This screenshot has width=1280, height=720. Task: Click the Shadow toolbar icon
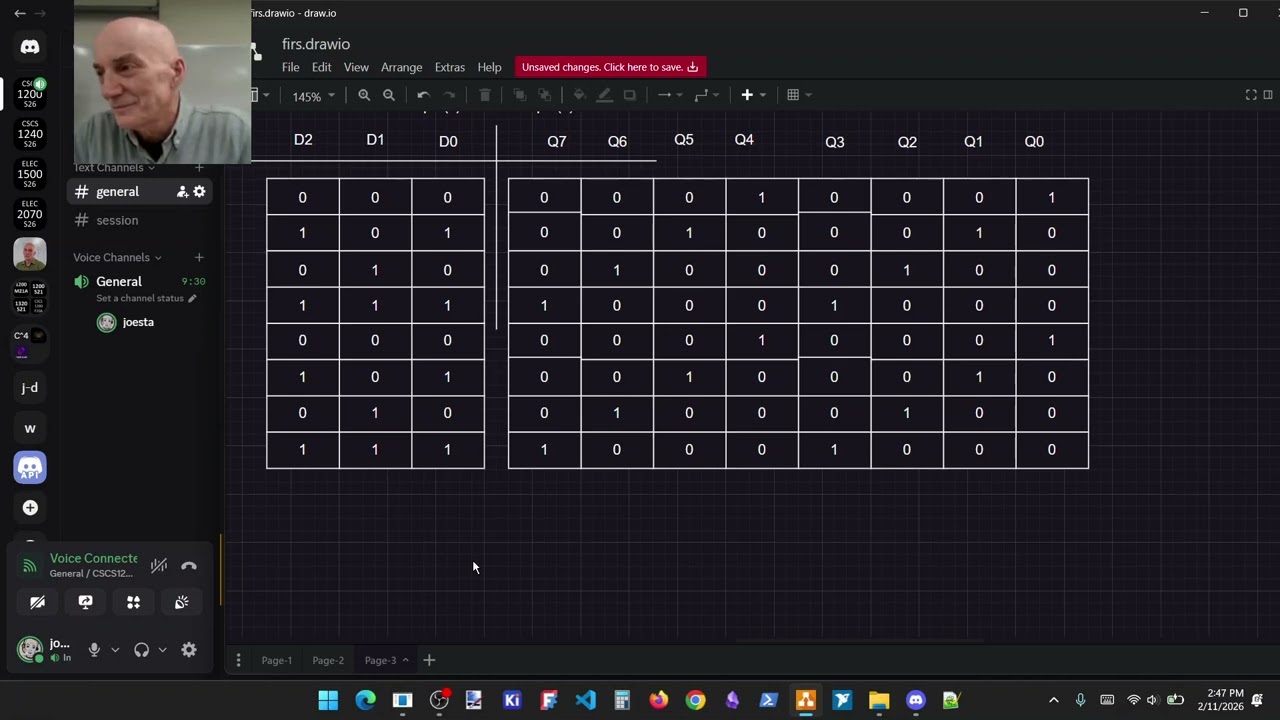tap(629, 95)
